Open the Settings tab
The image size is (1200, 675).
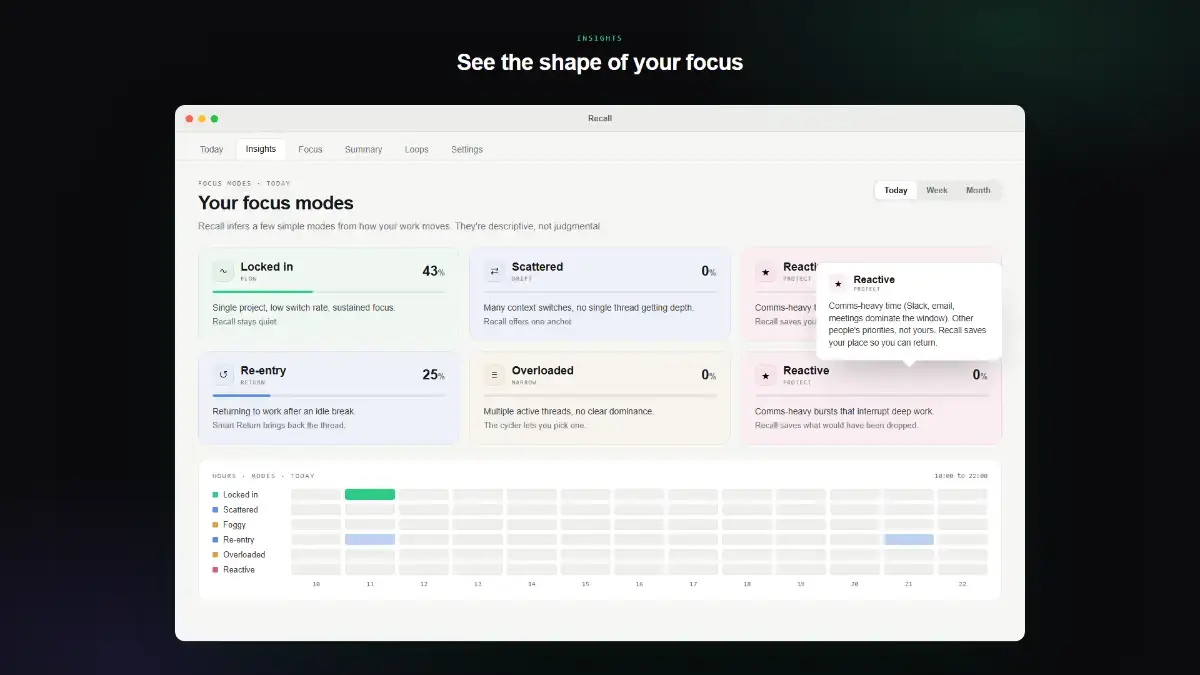(467, 149)
